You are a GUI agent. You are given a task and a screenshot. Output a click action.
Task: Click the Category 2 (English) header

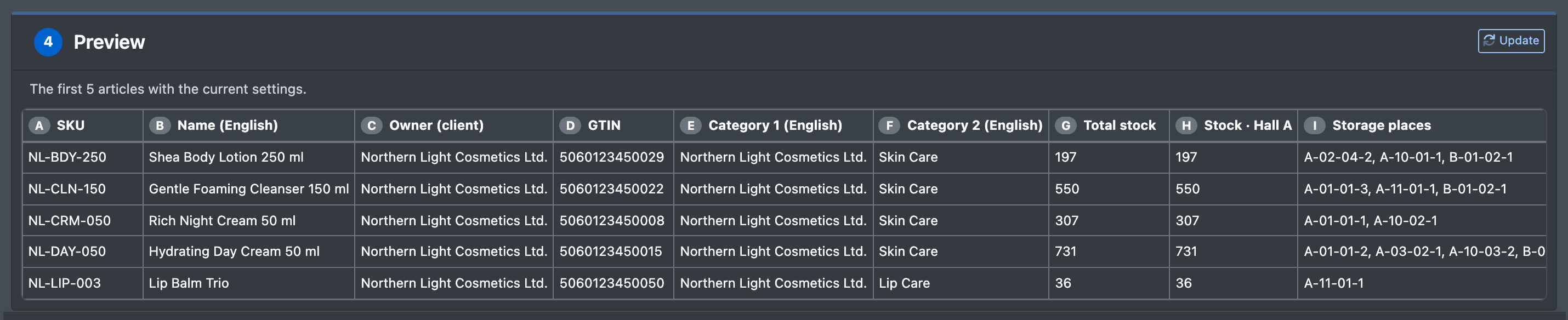(x=961, y=125)
